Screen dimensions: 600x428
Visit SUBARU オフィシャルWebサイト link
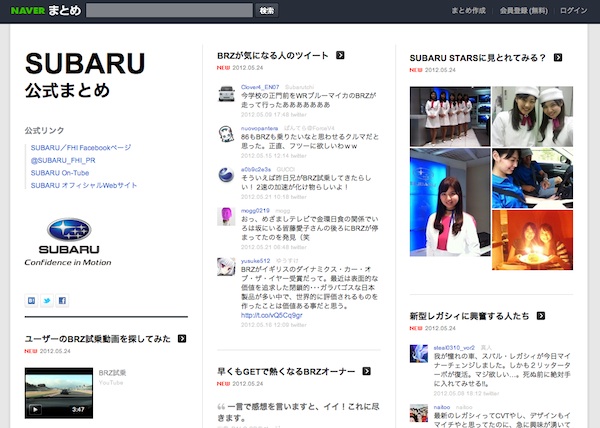[x=84, y=185]
